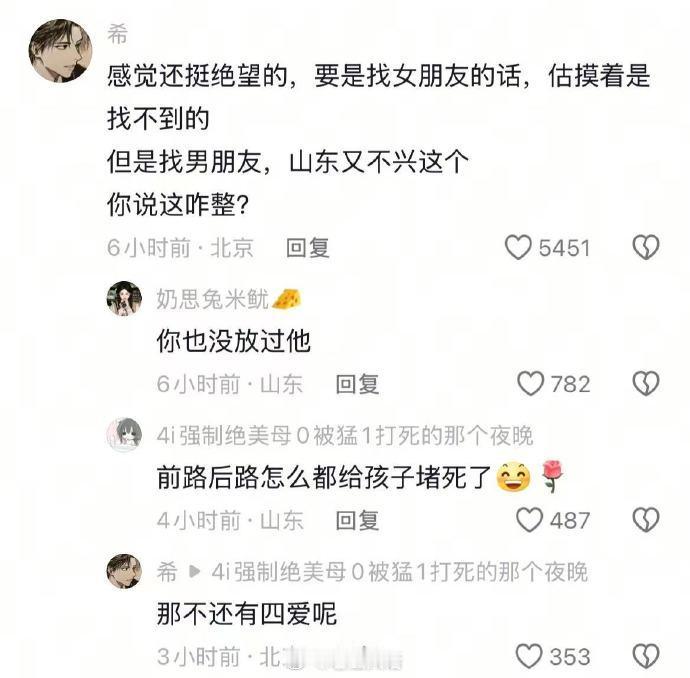Image resolution: width=690 pixels, height=678 pixels.
Task: Dislike the top comment by 希
Action: pos(646,247)
